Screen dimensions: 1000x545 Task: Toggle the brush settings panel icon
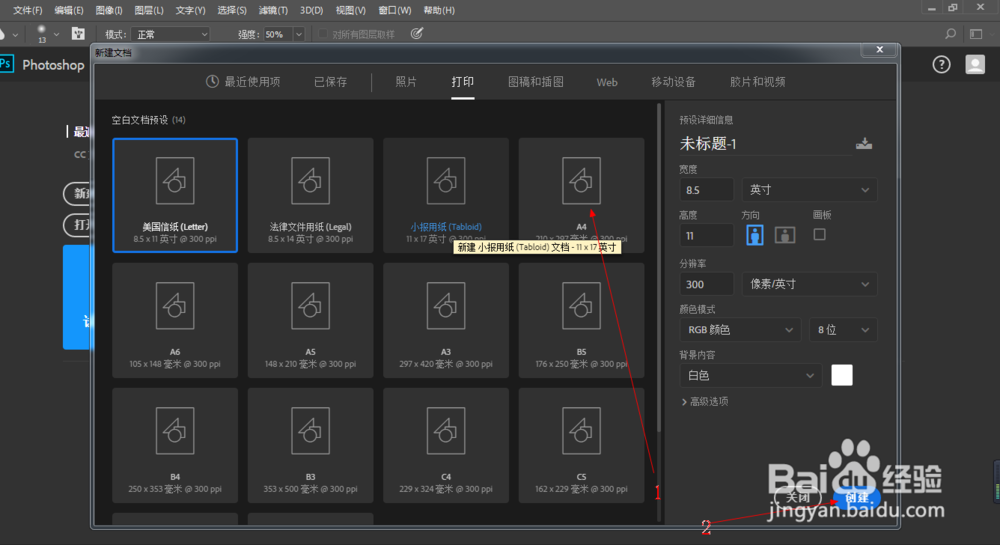pyautogui.click(x=78, y=34)
